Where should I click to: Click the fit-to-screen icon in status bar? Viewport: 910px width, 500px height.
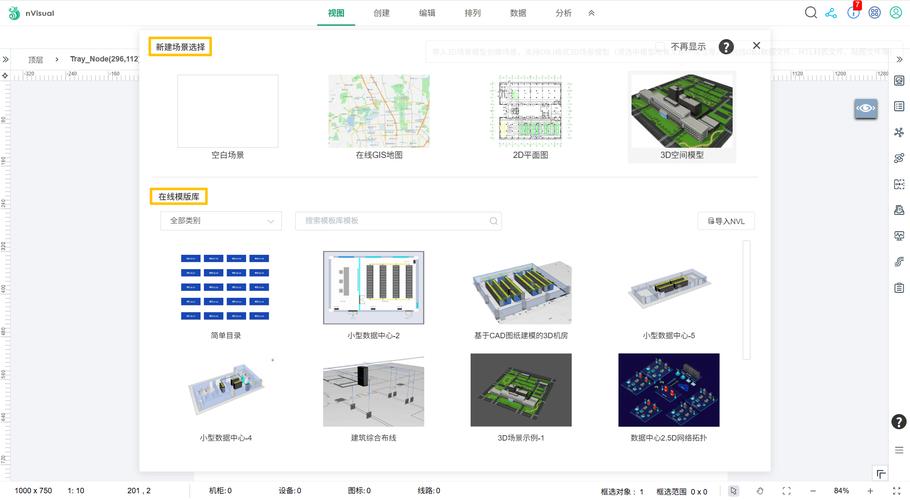786,491
